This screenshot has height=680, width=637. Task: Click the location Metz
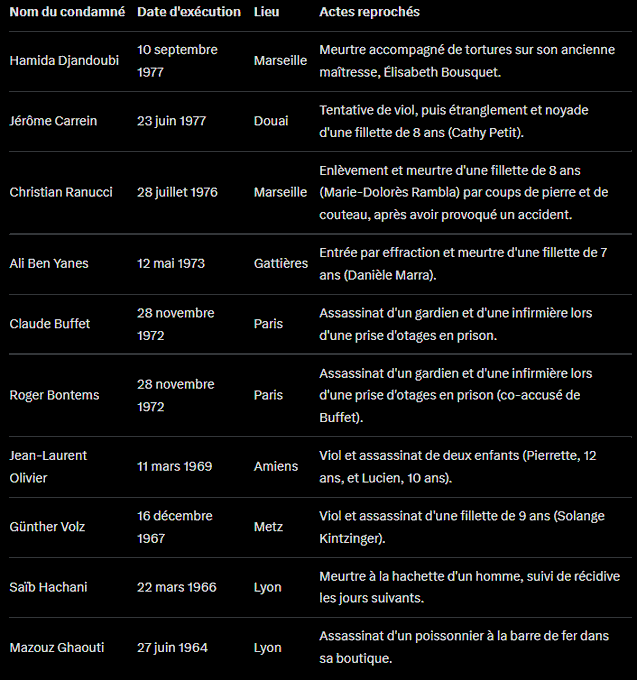[268, 527]
